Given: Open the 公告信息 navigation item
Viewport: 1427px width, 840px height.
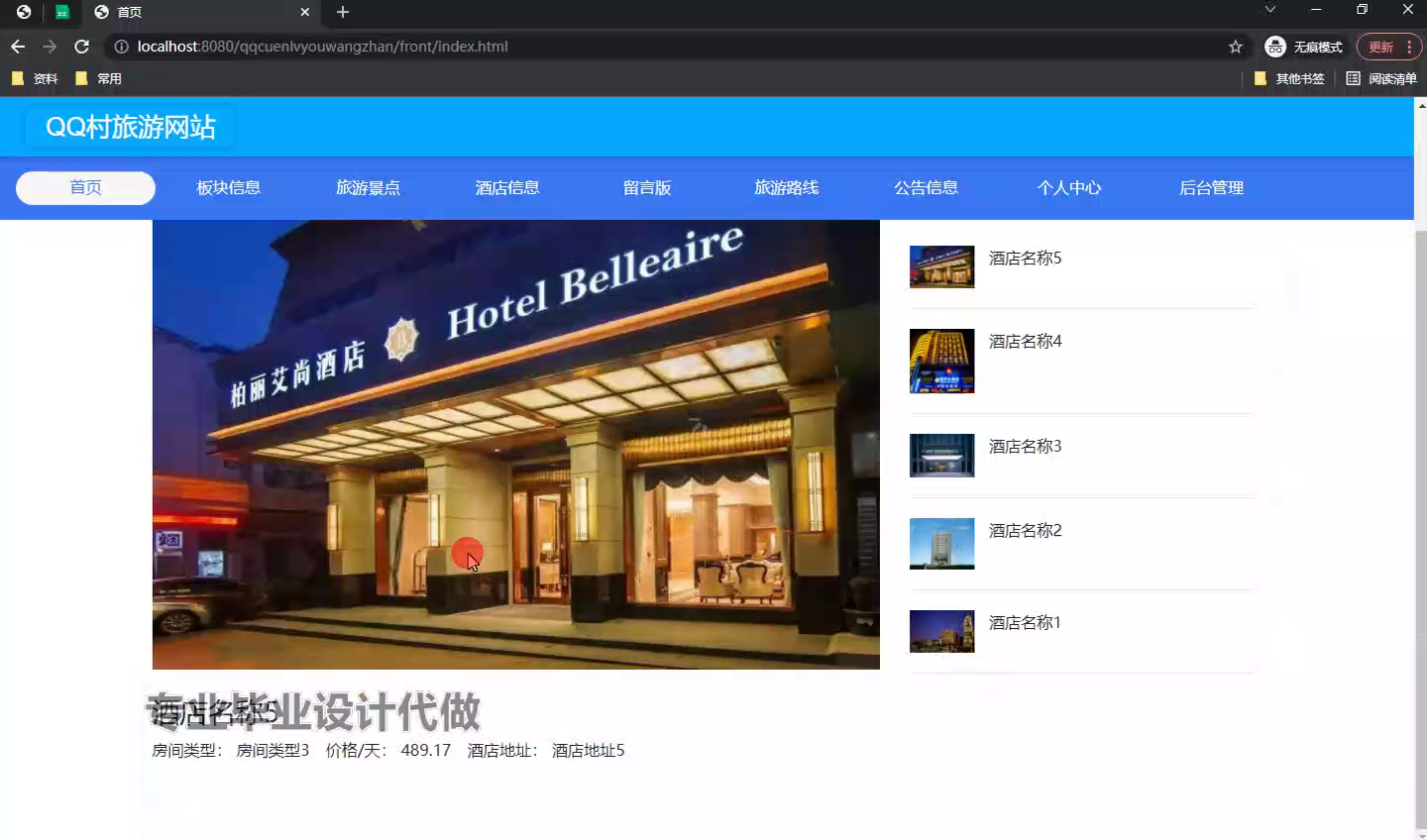Looking at the screenshot, I should (927, 188).
